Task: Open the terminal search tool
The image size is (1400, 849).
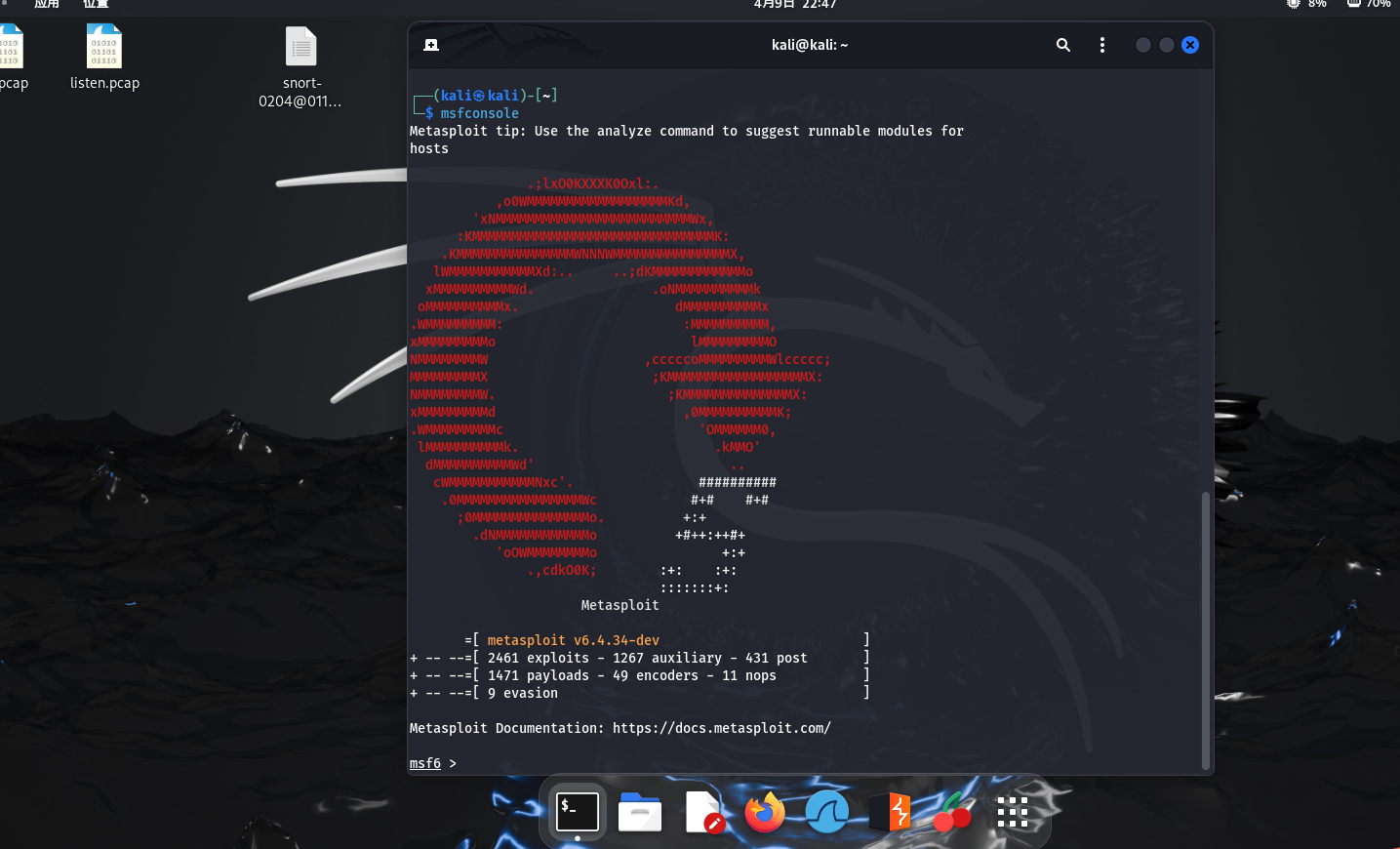Action: click(1063, 45)
